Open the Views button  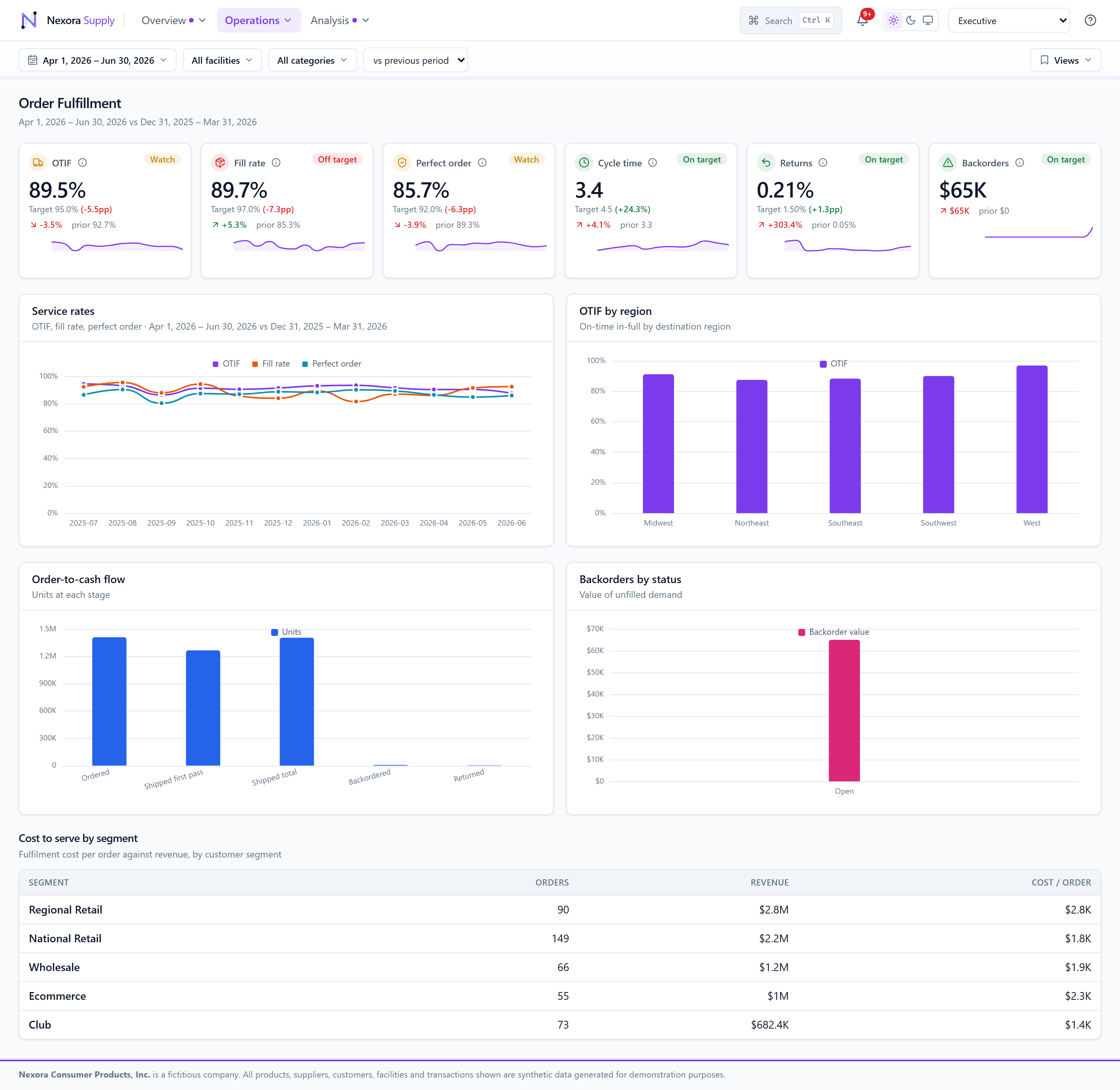pyautogui.click(x=1066, y=60)
